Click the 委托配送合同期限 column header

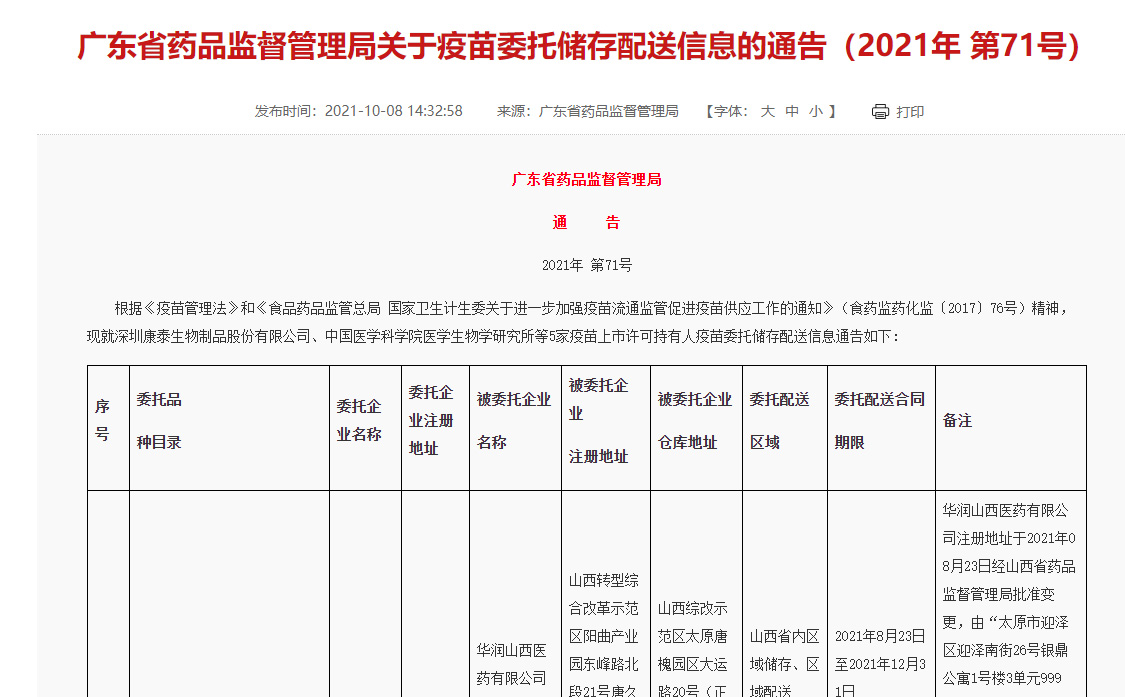(x=878, y=420)
